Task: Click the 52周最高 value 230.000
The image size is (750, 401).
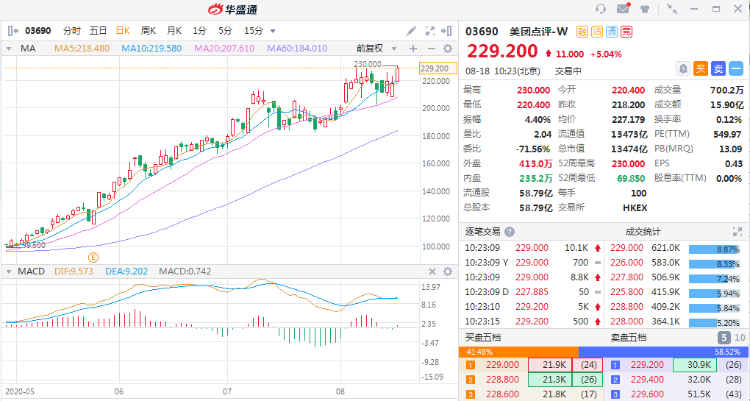Action: click(x=628, y=164)
